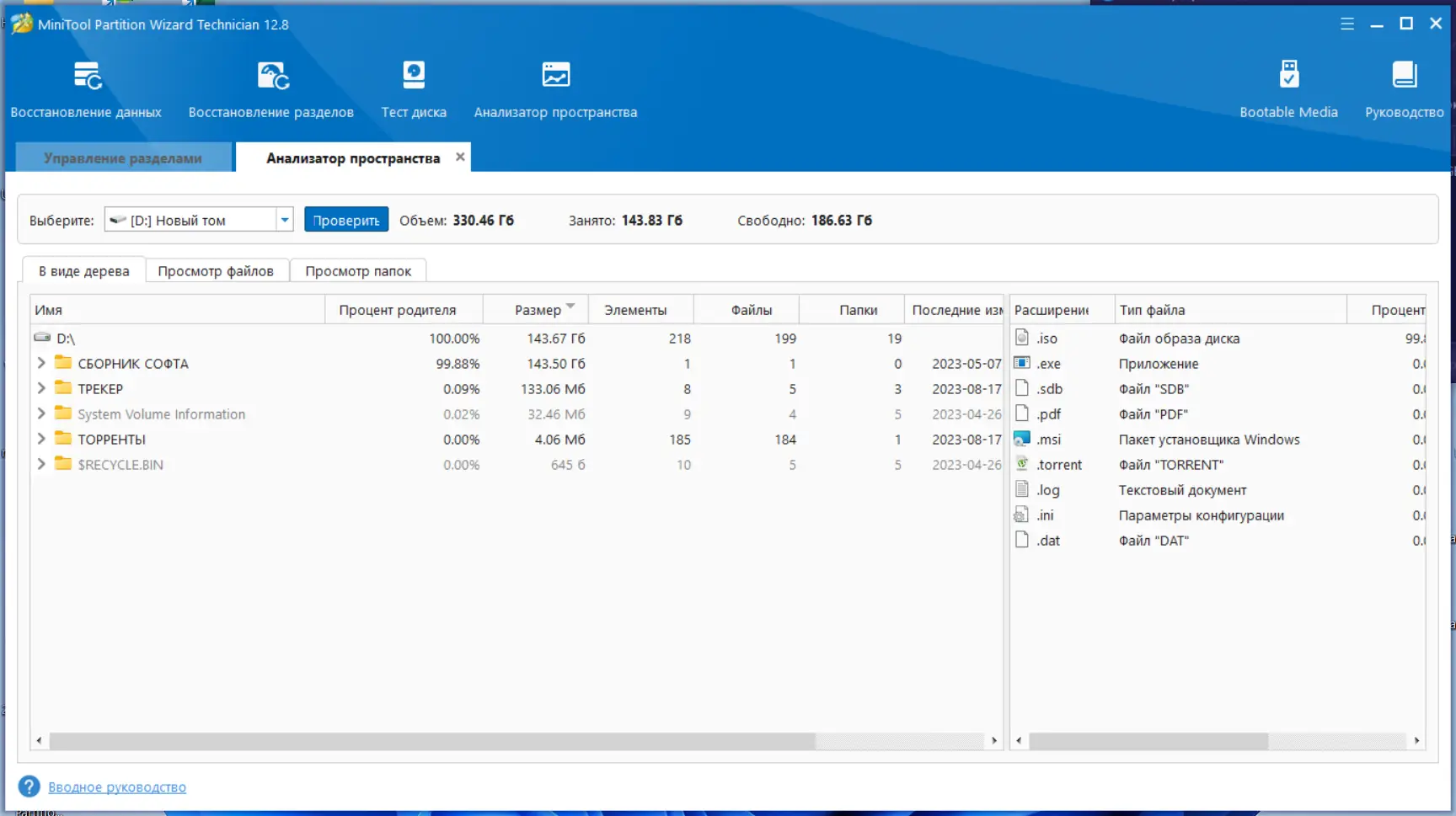The width and height of the screenshot is (1456, 816).
Task: Switch to Просмотр файлов tab
Action: [x=216, y=270]
